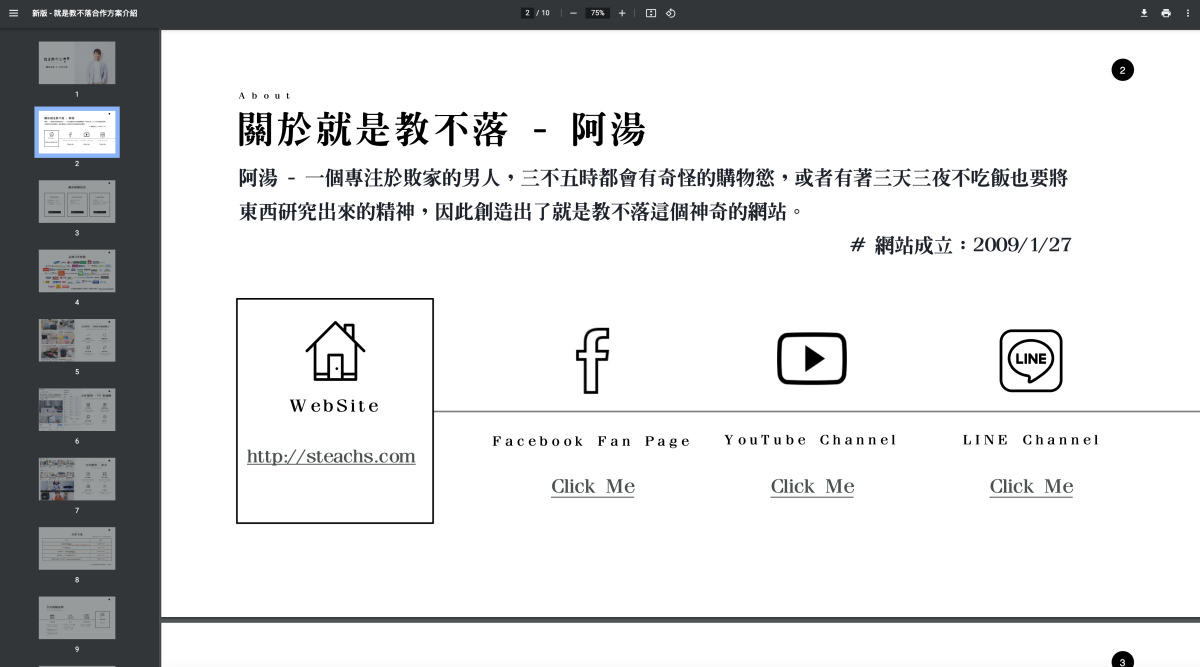Click the YouTube Channel Click Me link

tap(812, 487)
